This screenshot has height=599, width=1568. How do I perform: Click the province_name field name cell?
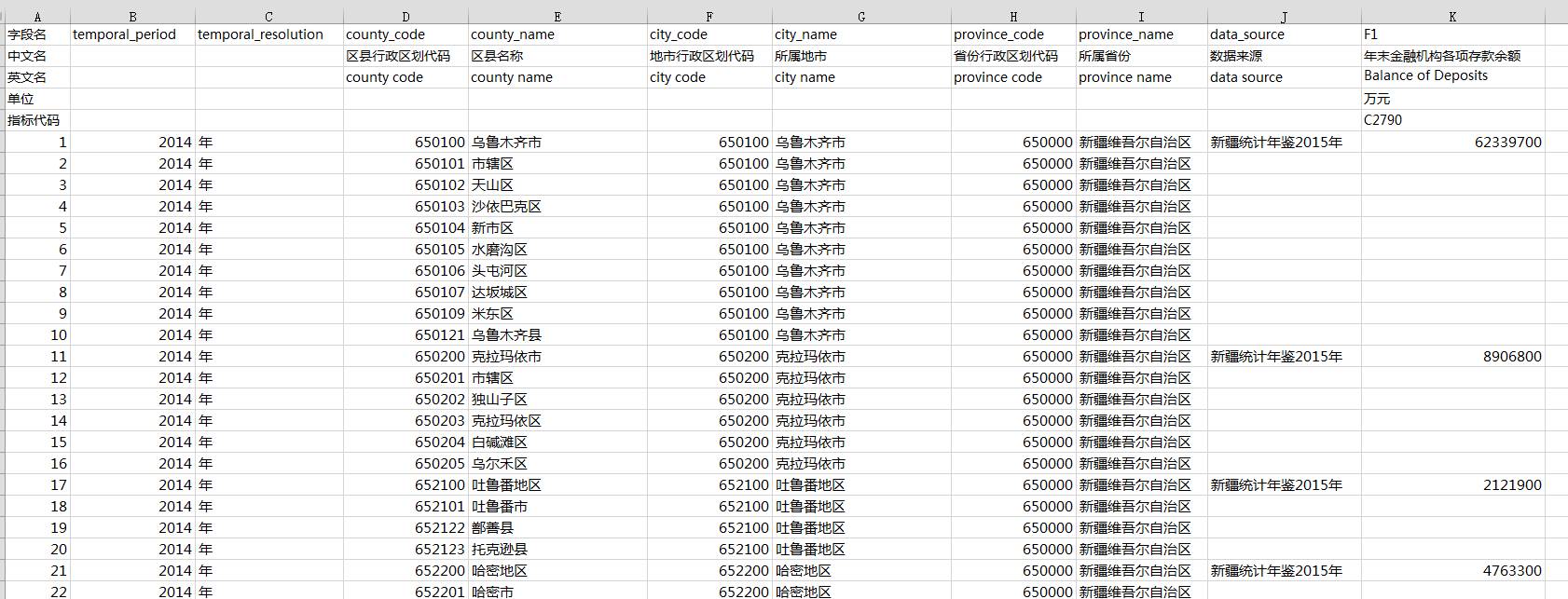coord(1141,34)
